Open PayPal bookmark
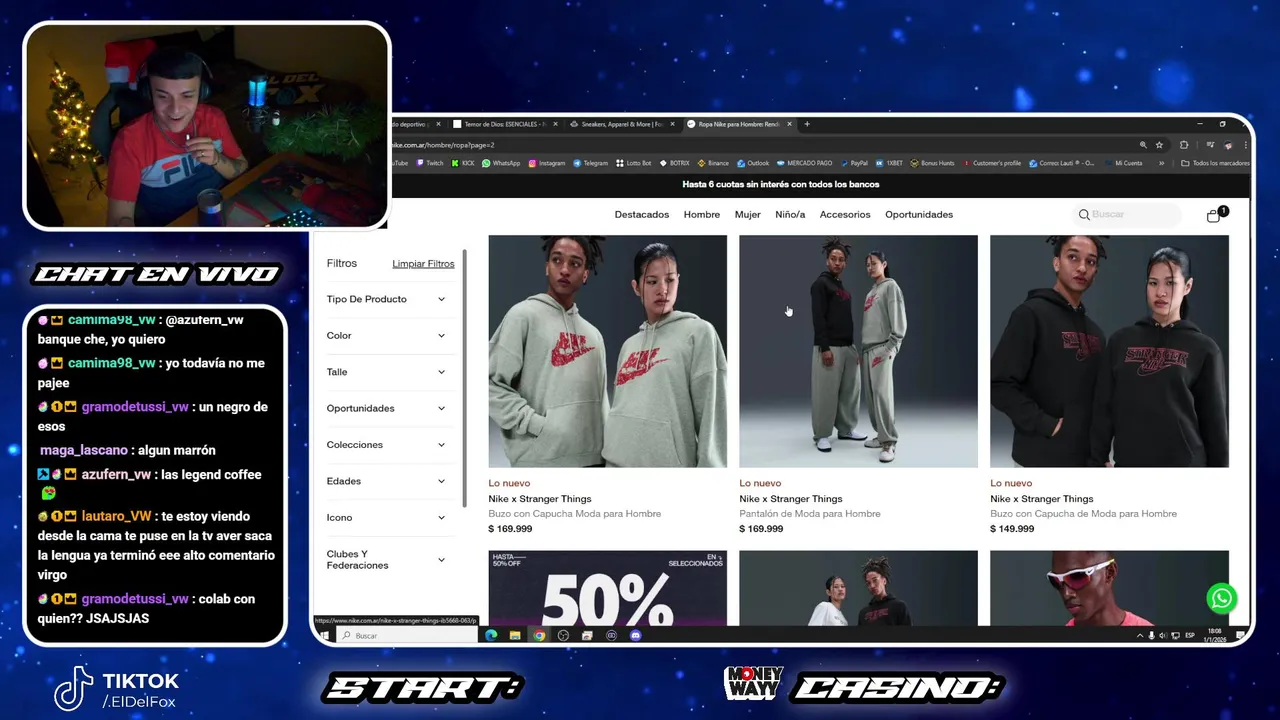Viewport: 1280px width, 720px height. tap(854, 163)
